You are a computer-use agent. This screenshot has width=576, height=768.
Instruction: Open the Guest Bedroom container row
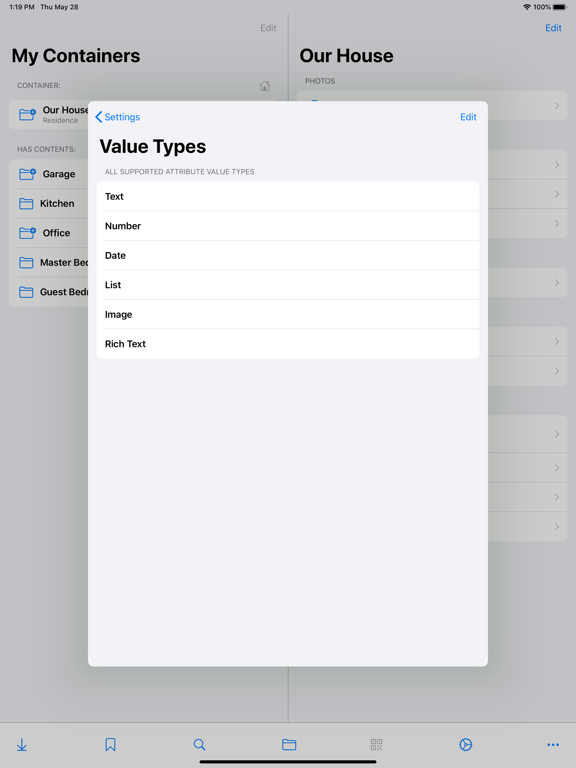click(x=49, y=292)
